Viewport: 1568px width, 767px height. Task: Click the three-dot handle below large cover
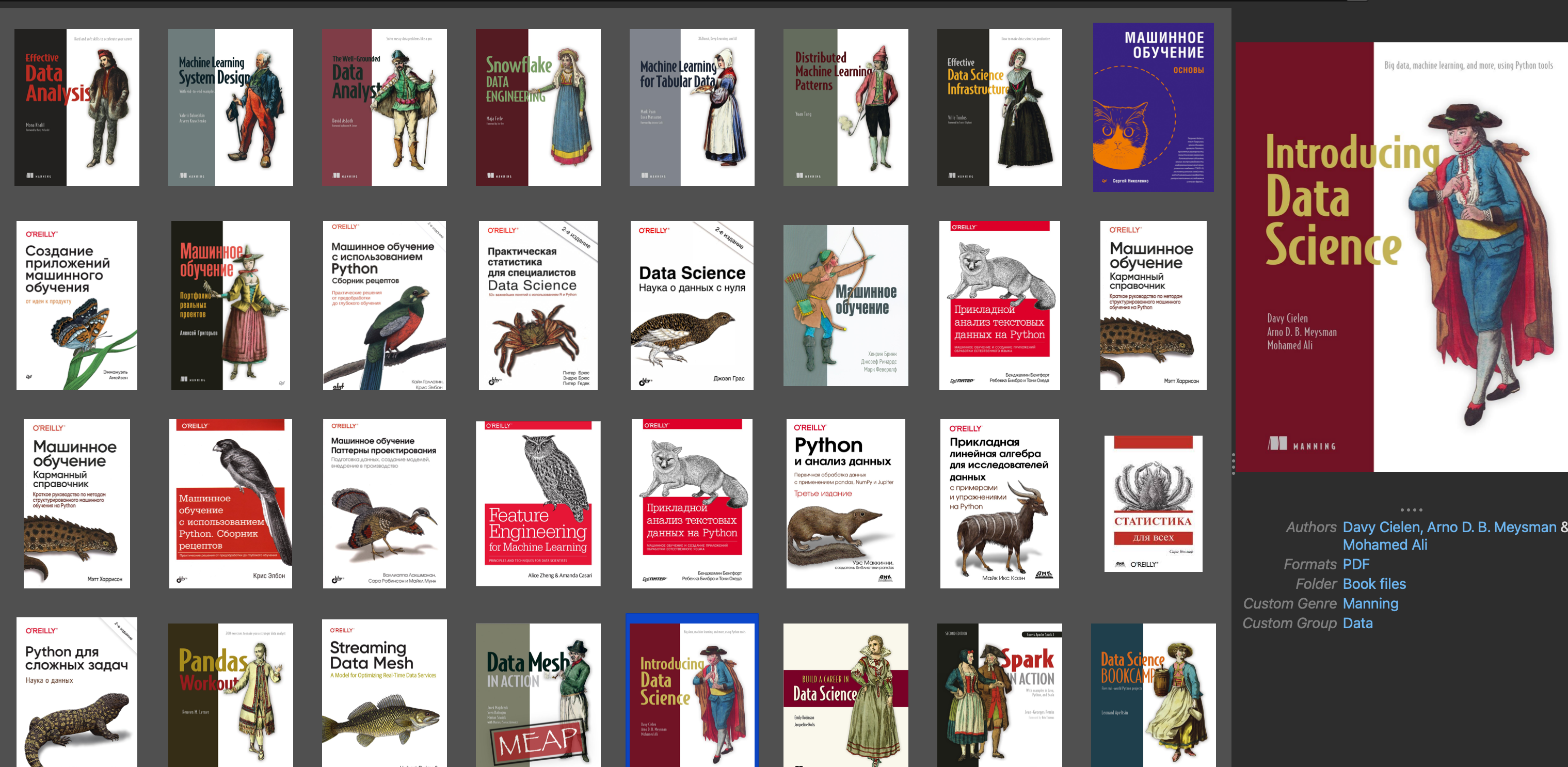tap(1411, 509)
